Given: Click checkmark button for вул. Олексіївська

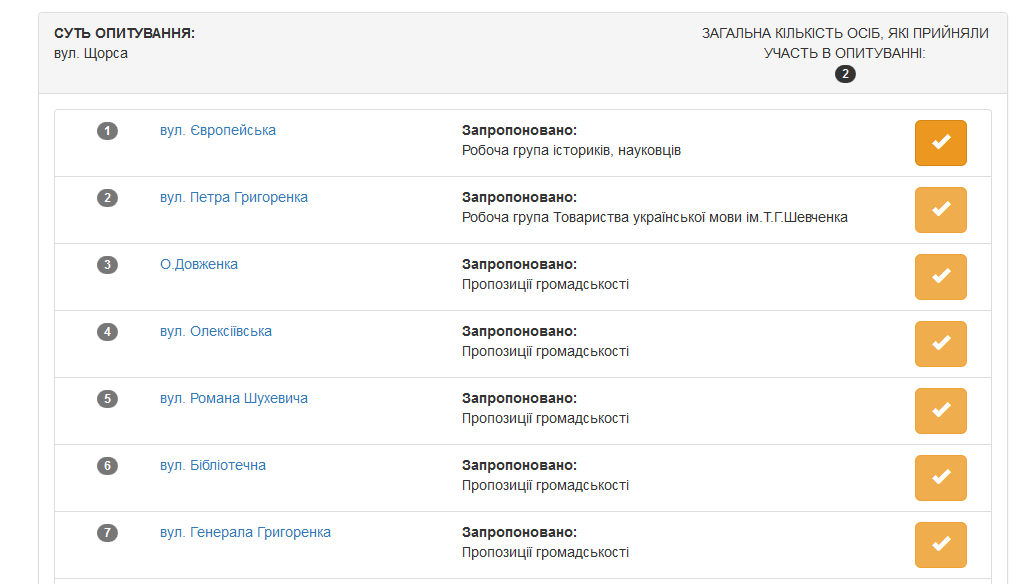Looking at the screenshot, I should [x=940, y=344].
